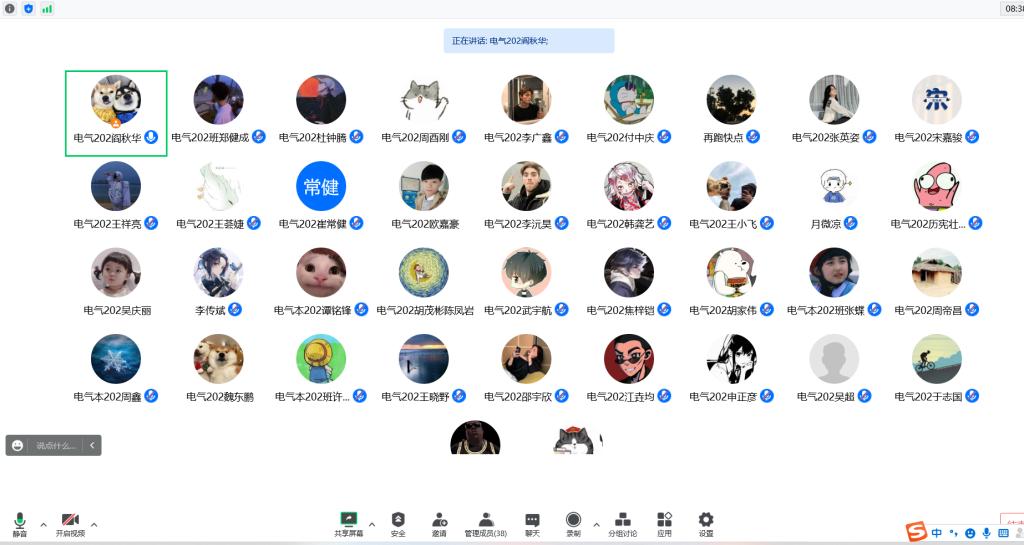Image resolution: width=1024 pixels, height=545 pixels.
Task: Click the blue security shield status icon
Action: (28, 8)
